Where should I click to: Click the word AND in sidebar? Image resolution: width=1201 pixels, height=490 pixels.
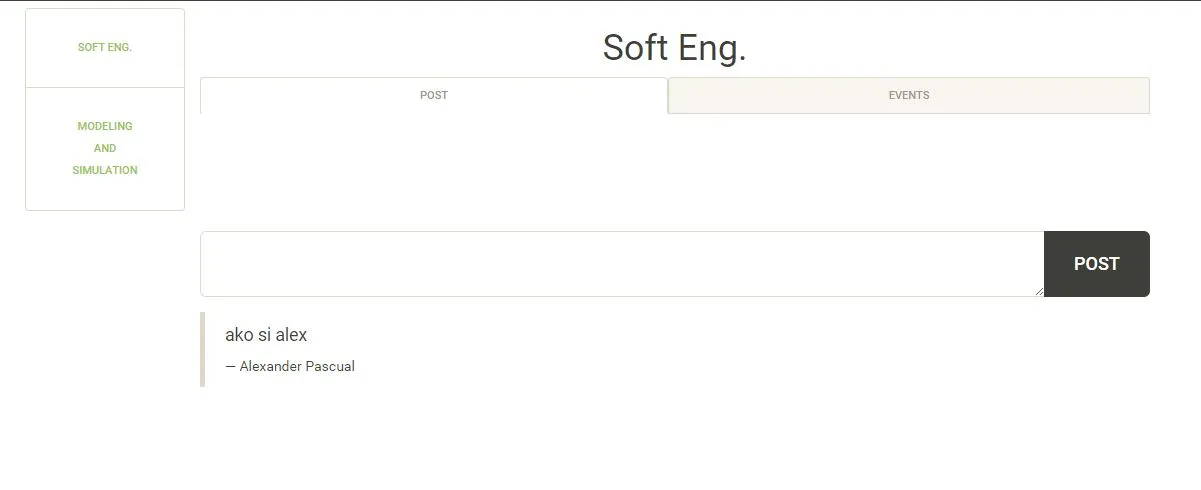(105, 148)
